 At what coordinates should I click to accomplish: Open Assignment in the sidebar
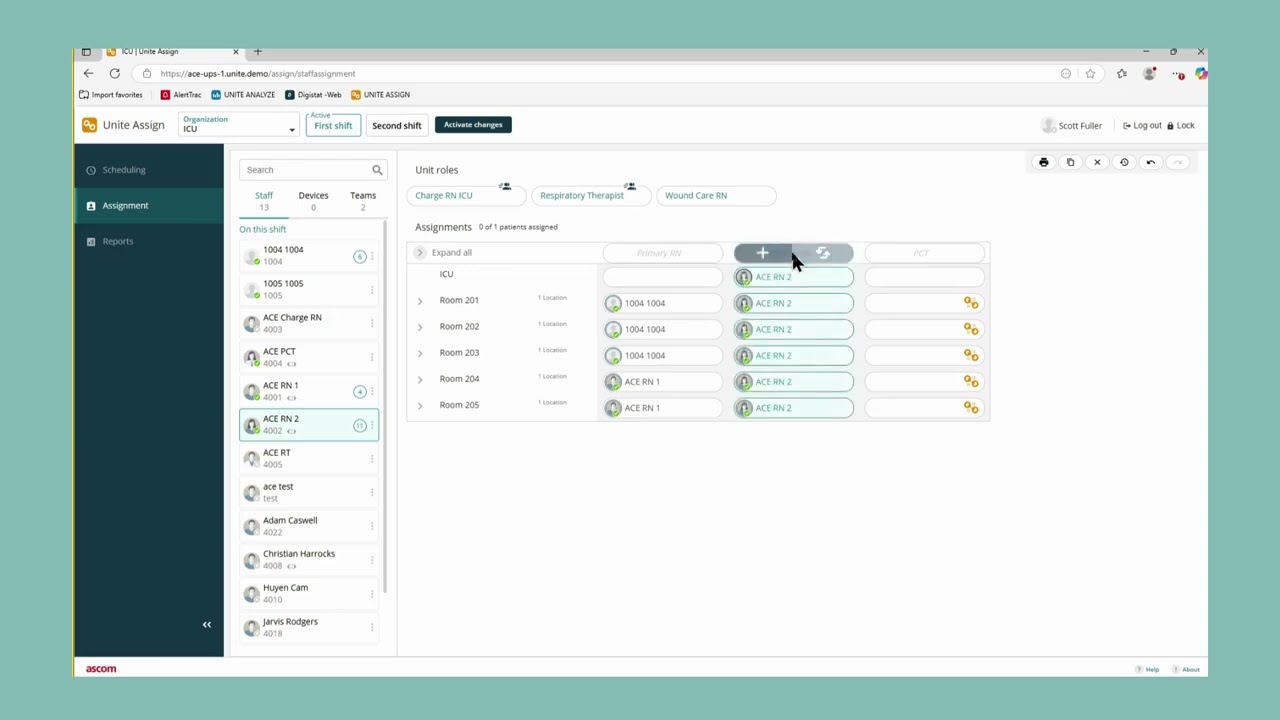[149, 206]
